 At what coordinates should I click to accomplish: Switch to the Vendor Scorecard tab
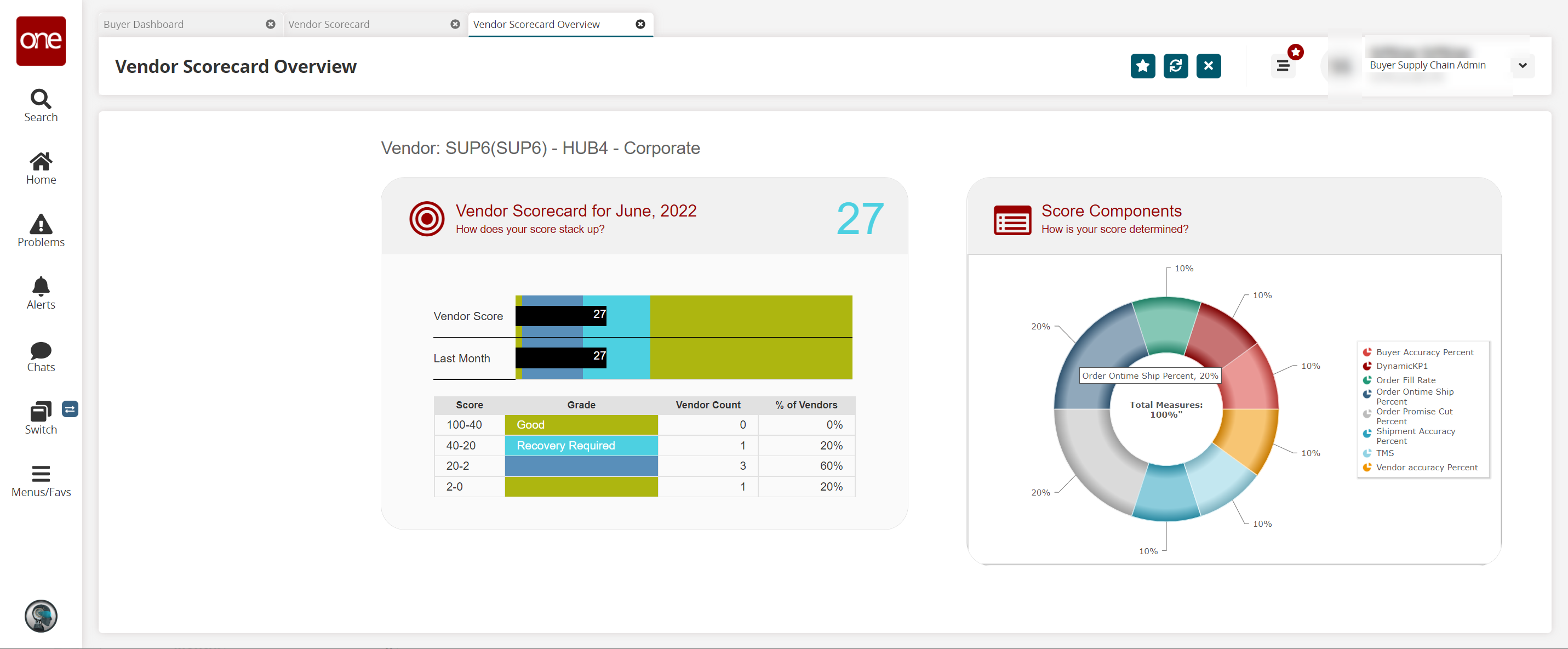click(x=329, y=24)
